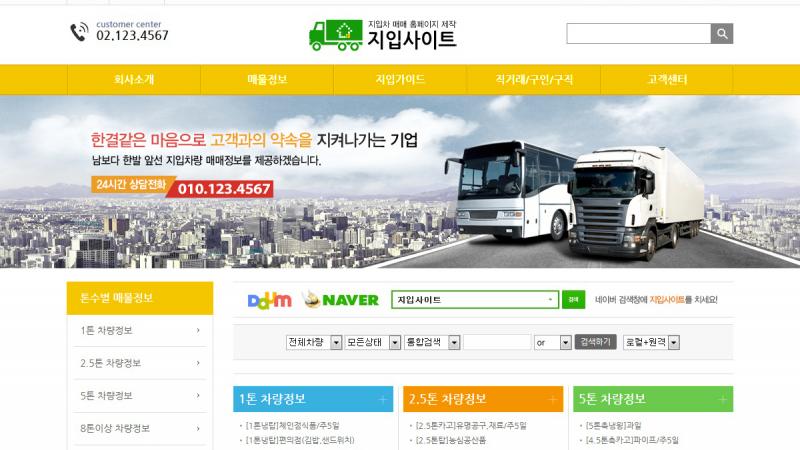Click the green Naver search button
Viewport: 800px width, 450px height.
point(573,299)
